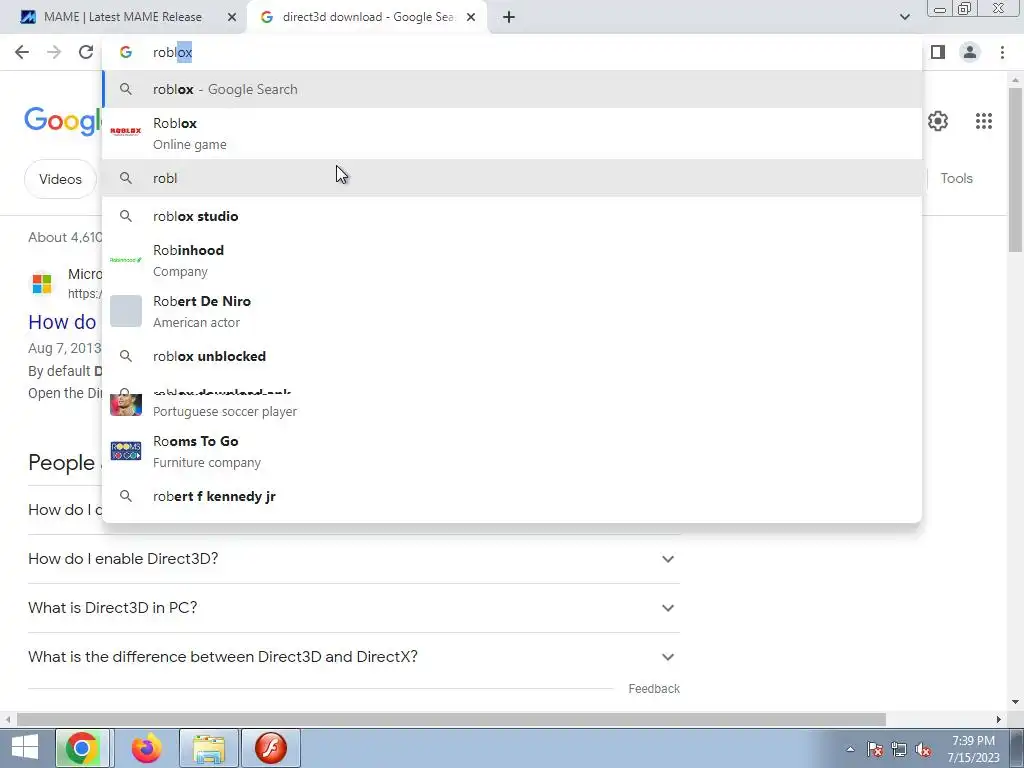The height and width of the screenshot is (768, 1024).
Task: Select robert f kennedy jr suggestion
Action: pyautogui.click(x=512, y=496)
